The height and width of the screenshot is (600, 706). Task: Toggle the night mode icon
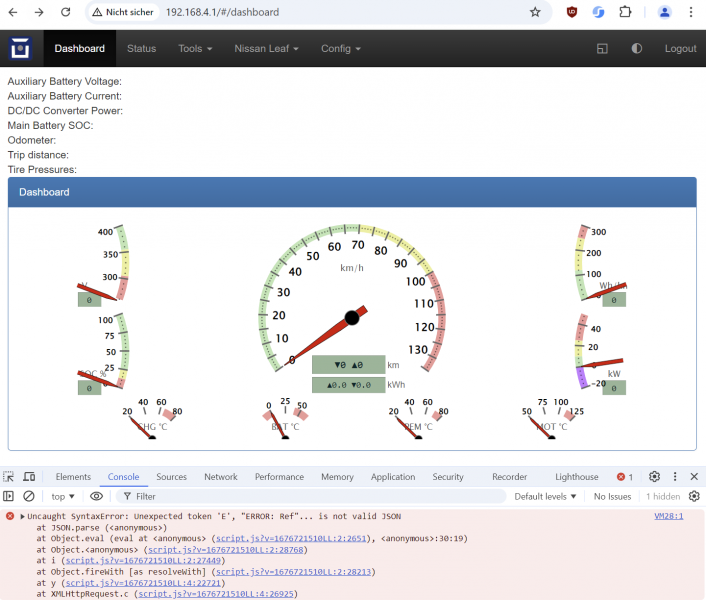(x=637, y=49)
